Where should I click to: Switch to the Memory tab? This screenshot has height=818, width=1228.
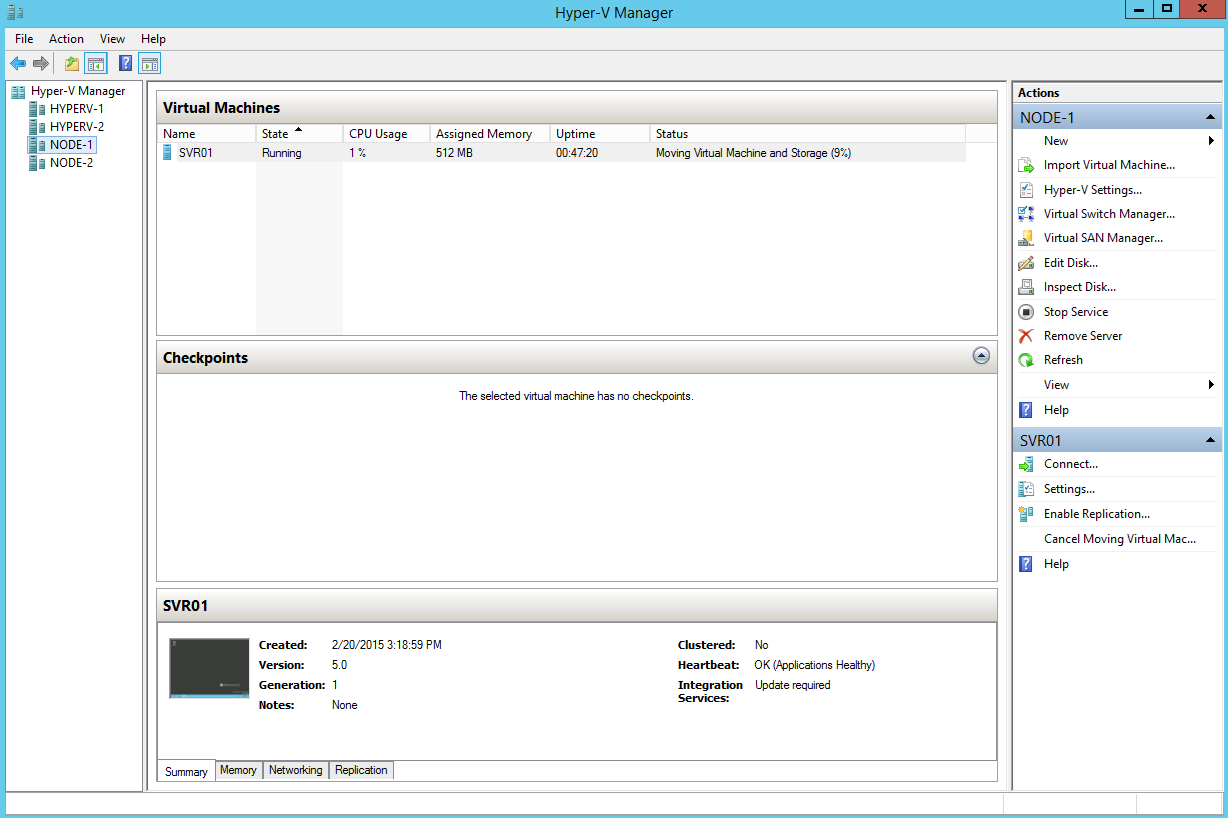pyautogui.click(x=238, y=770)
